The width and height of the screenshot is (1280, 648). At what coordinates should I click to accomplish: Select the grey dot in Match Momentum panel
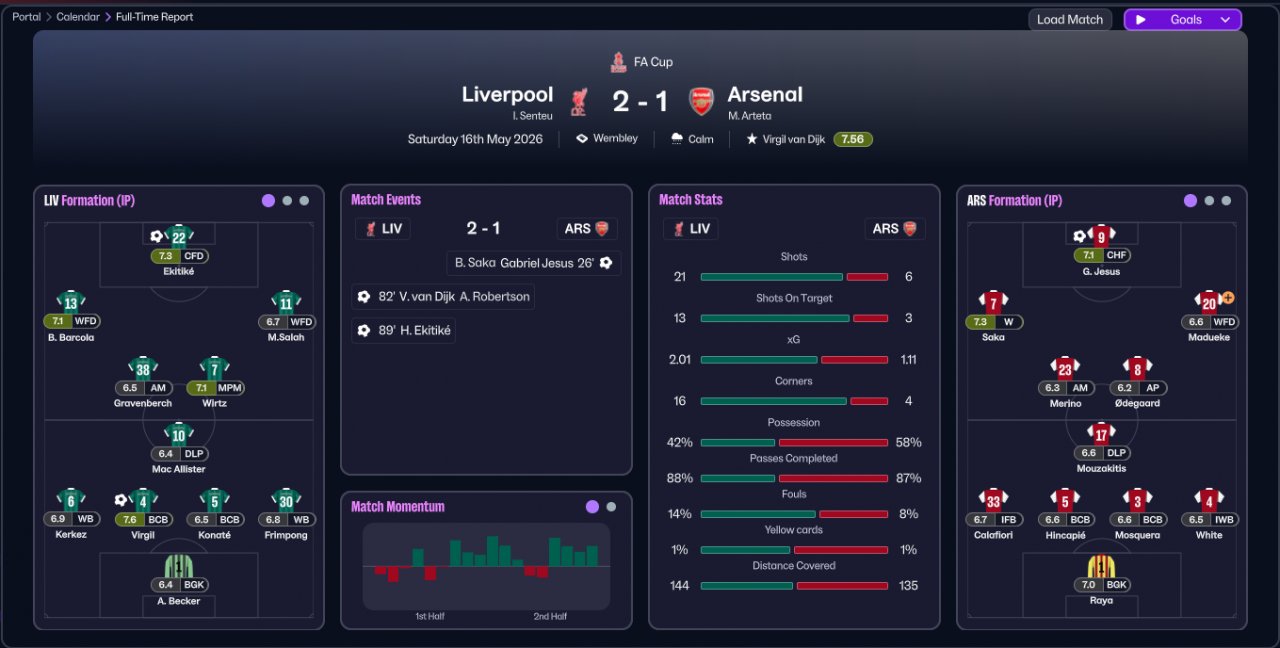point(611,507)
